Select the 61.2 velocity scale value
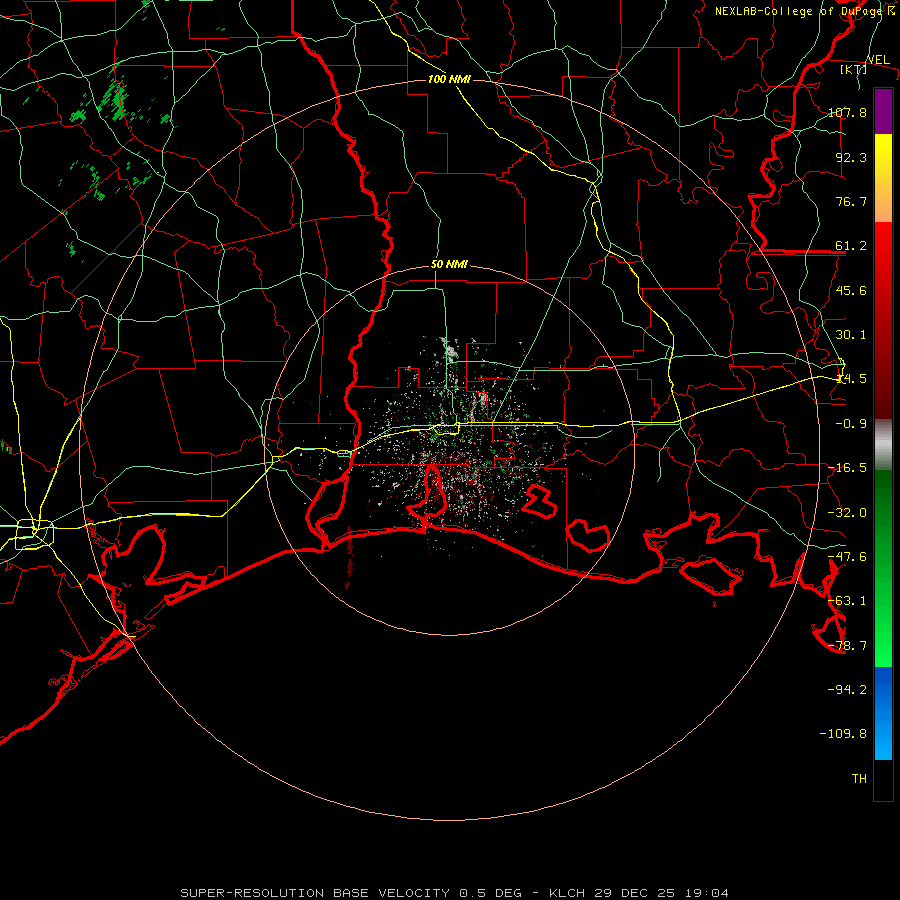The image size is (900, 900). point(851,246)
